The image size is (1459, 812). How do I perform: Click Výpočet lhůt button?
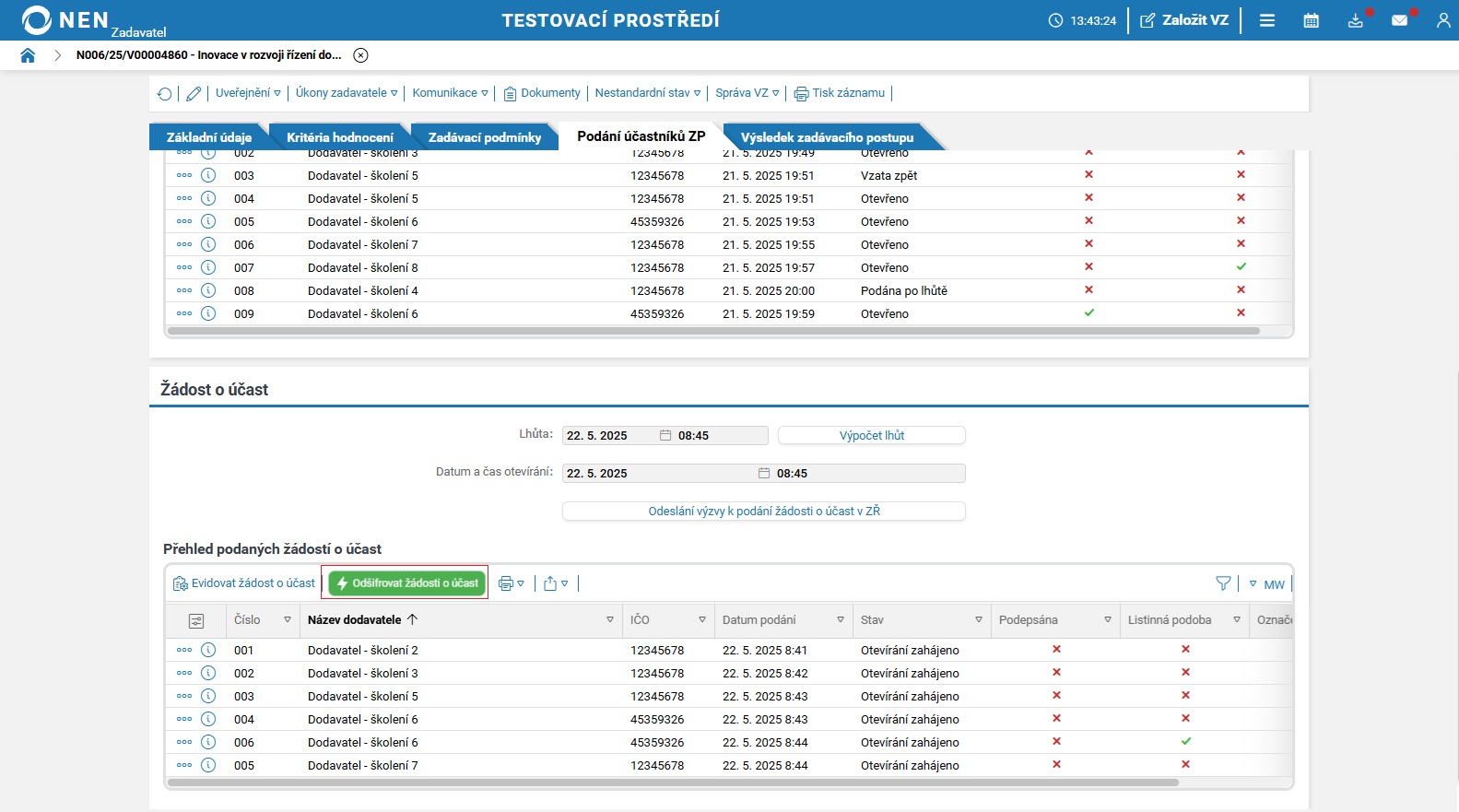[x=872, y=435]
